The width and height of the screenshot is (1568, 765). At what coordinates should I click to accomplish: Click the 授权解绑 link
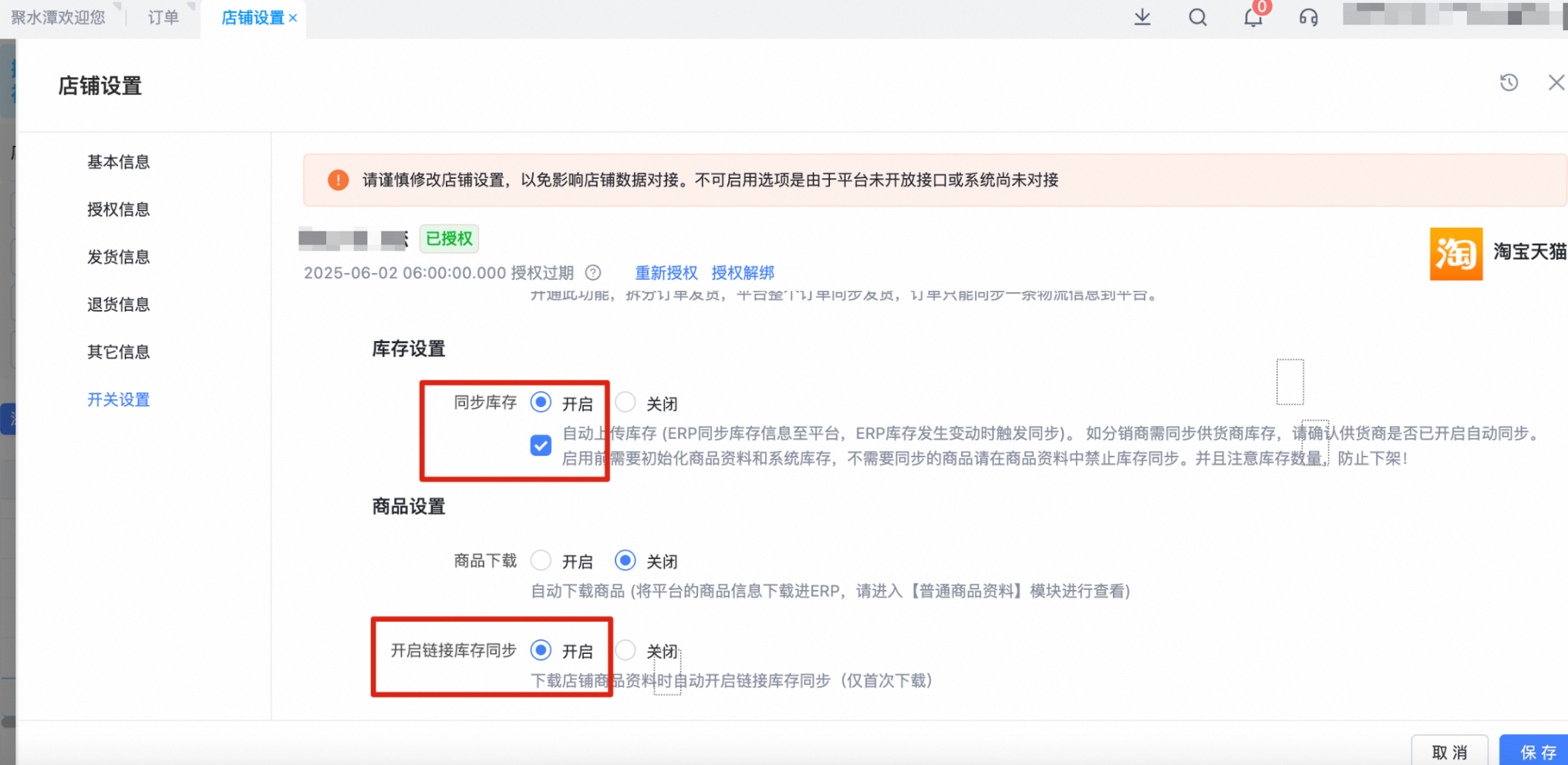coord(743,273)
